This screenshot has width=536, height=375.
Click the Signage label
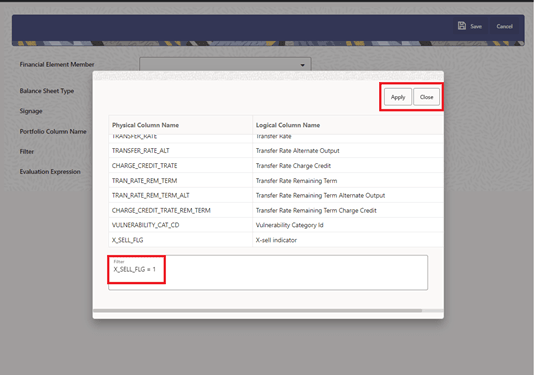click(31, 111)
